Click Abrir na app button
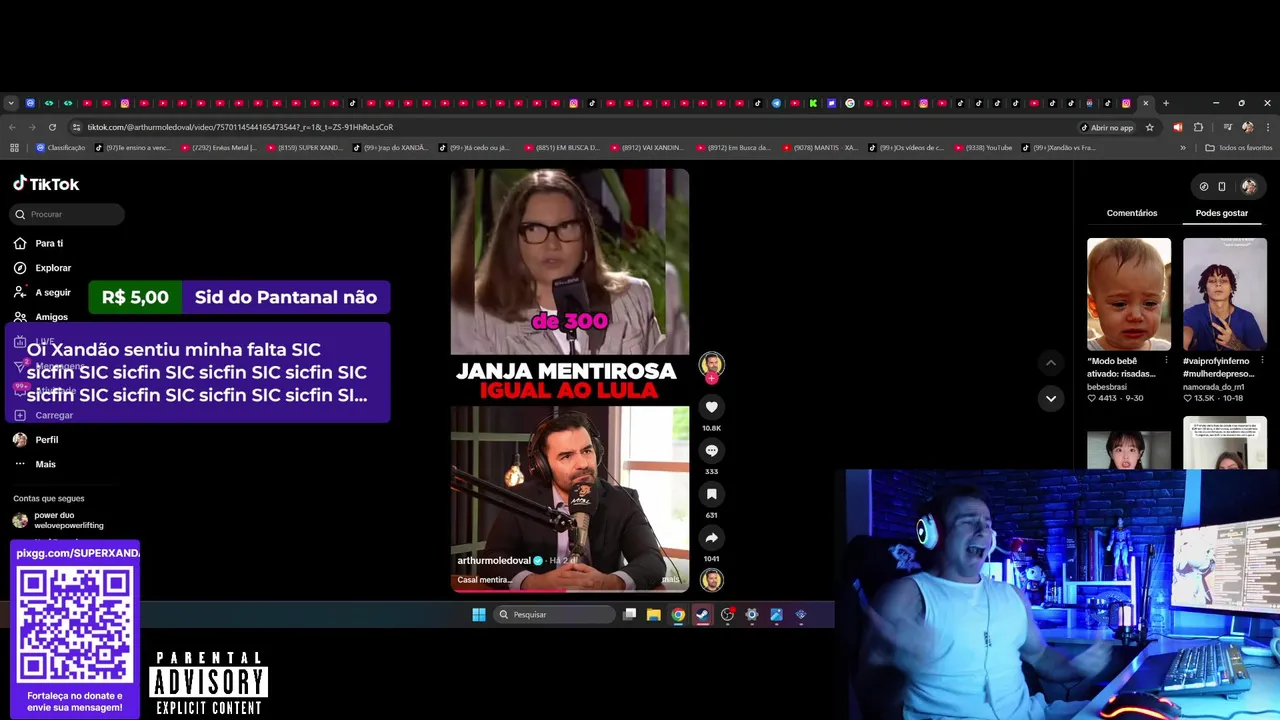 tap(1107, 127)
